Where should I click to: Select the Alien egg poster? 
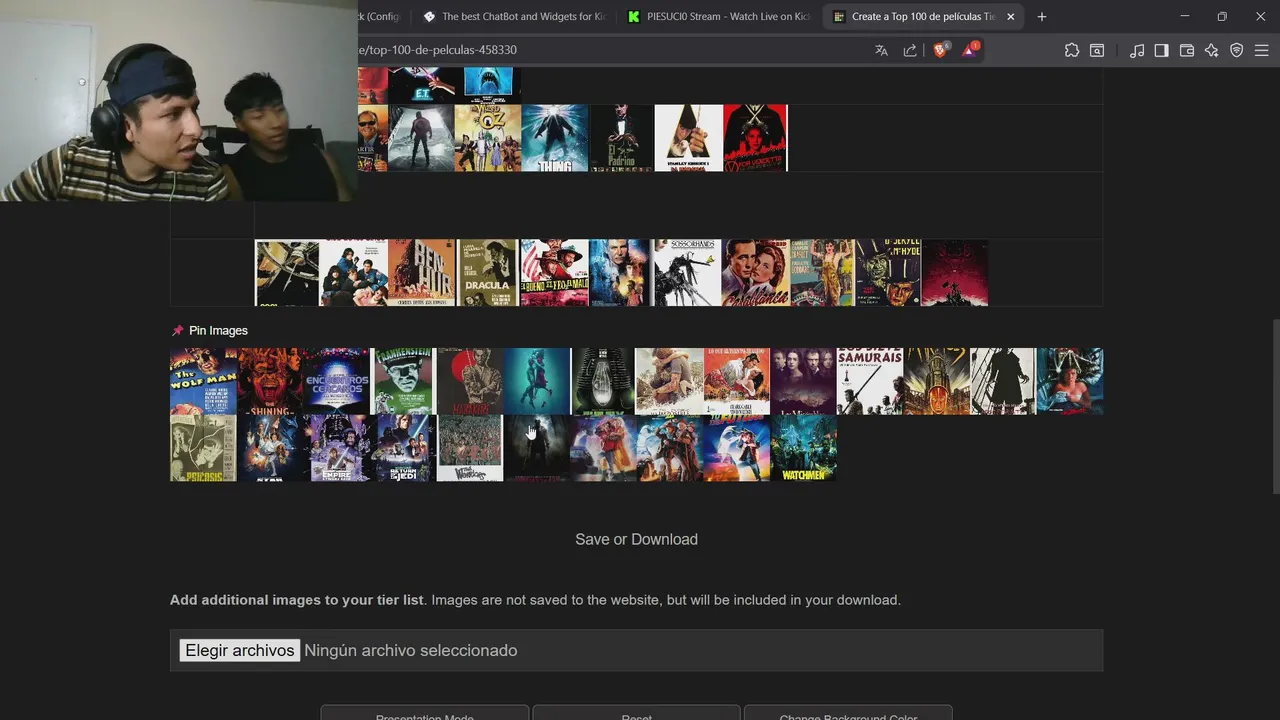click(603, 381)
